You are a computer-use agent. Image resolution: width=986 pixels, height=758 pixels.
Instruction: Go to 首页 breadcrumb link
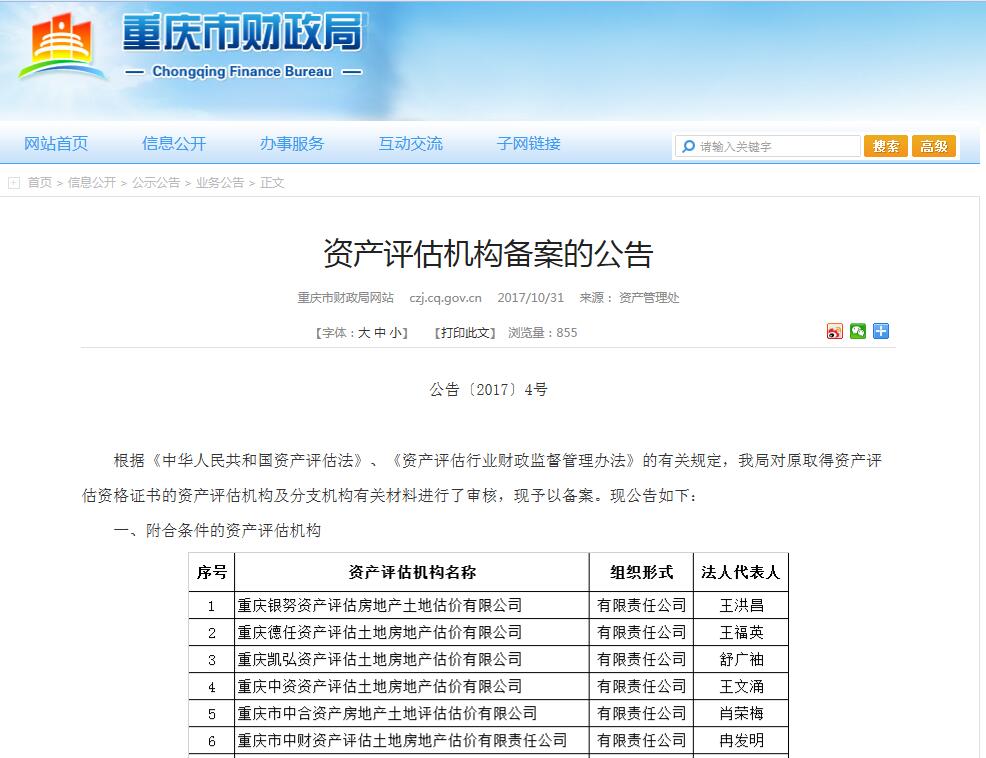tap(40, 183)
